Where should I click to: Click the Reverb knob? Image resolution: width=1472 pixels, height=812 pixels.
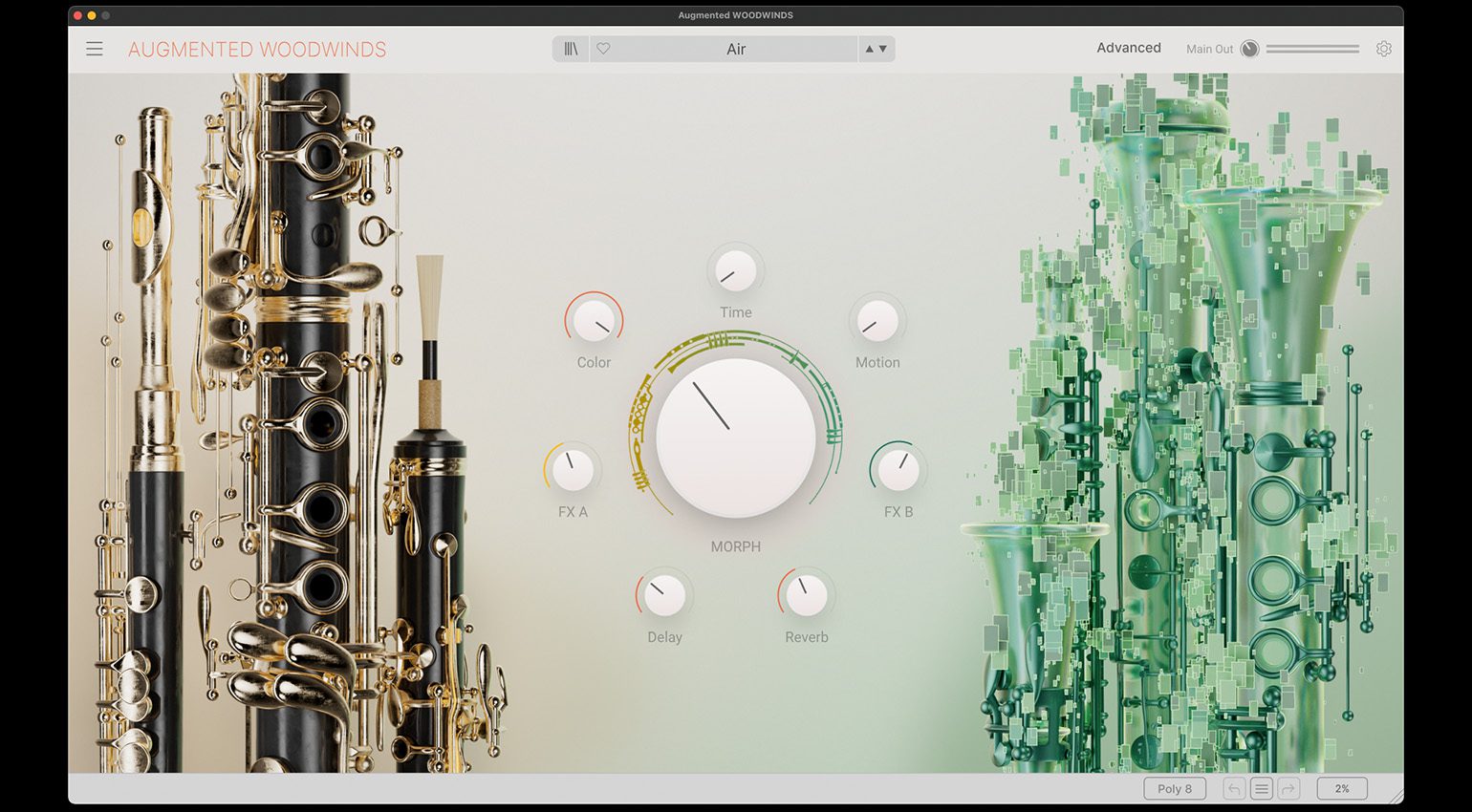(x=806, y=596)
